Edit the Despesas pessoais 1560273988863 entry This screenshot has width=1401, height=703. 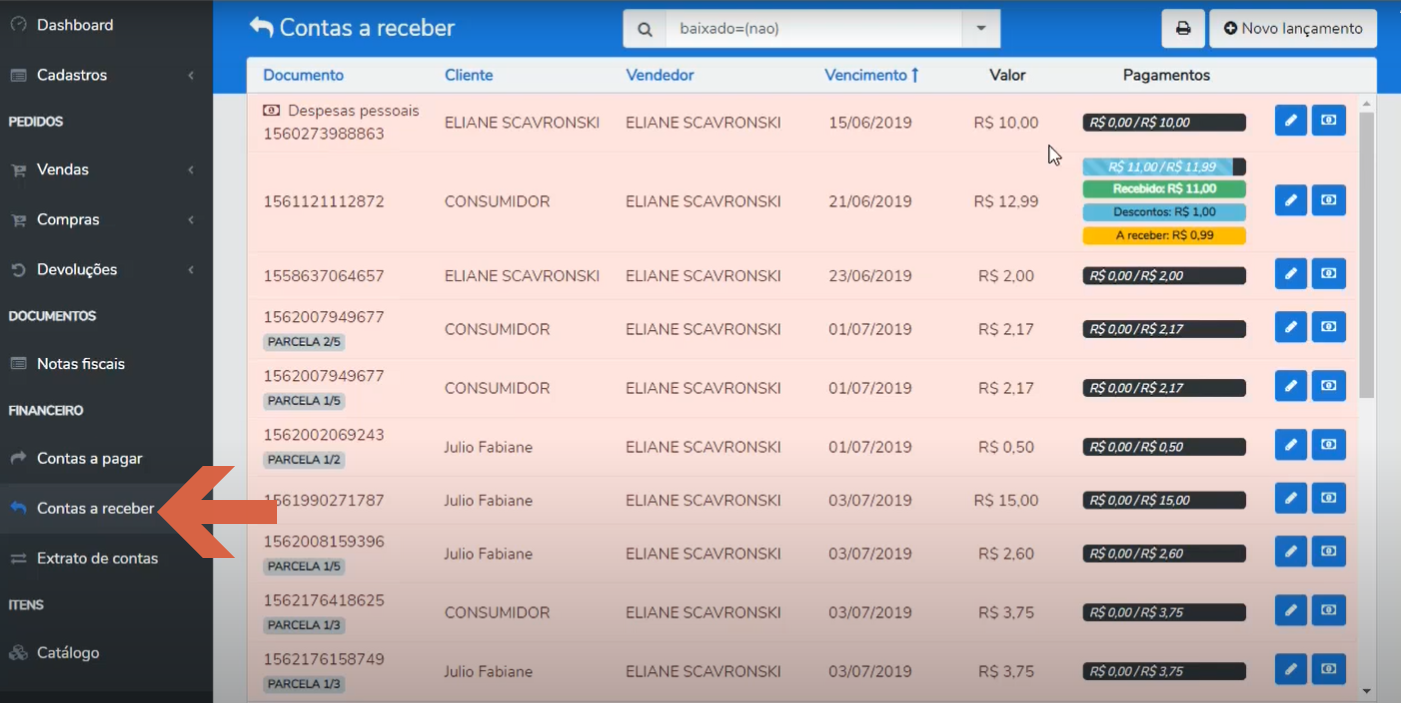1291,120
